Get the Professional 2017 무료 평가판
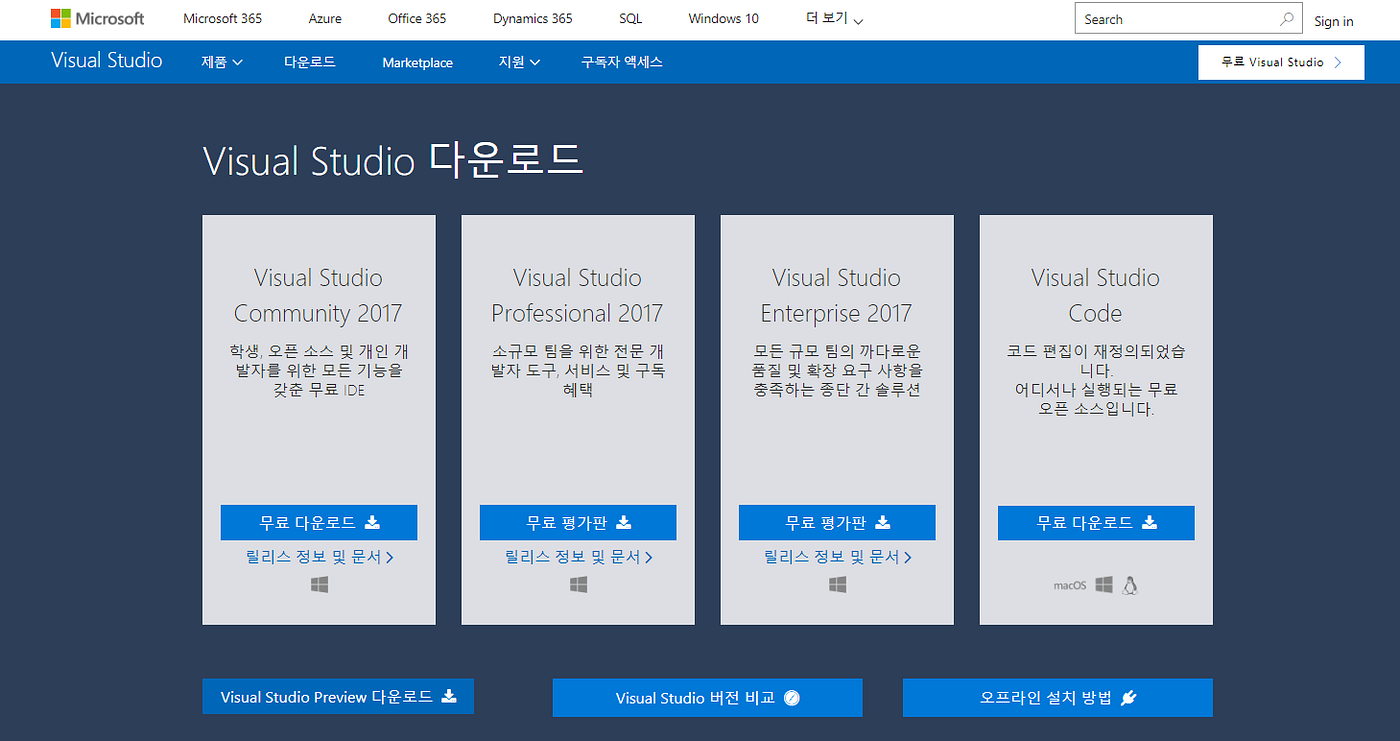 (578, 522)
